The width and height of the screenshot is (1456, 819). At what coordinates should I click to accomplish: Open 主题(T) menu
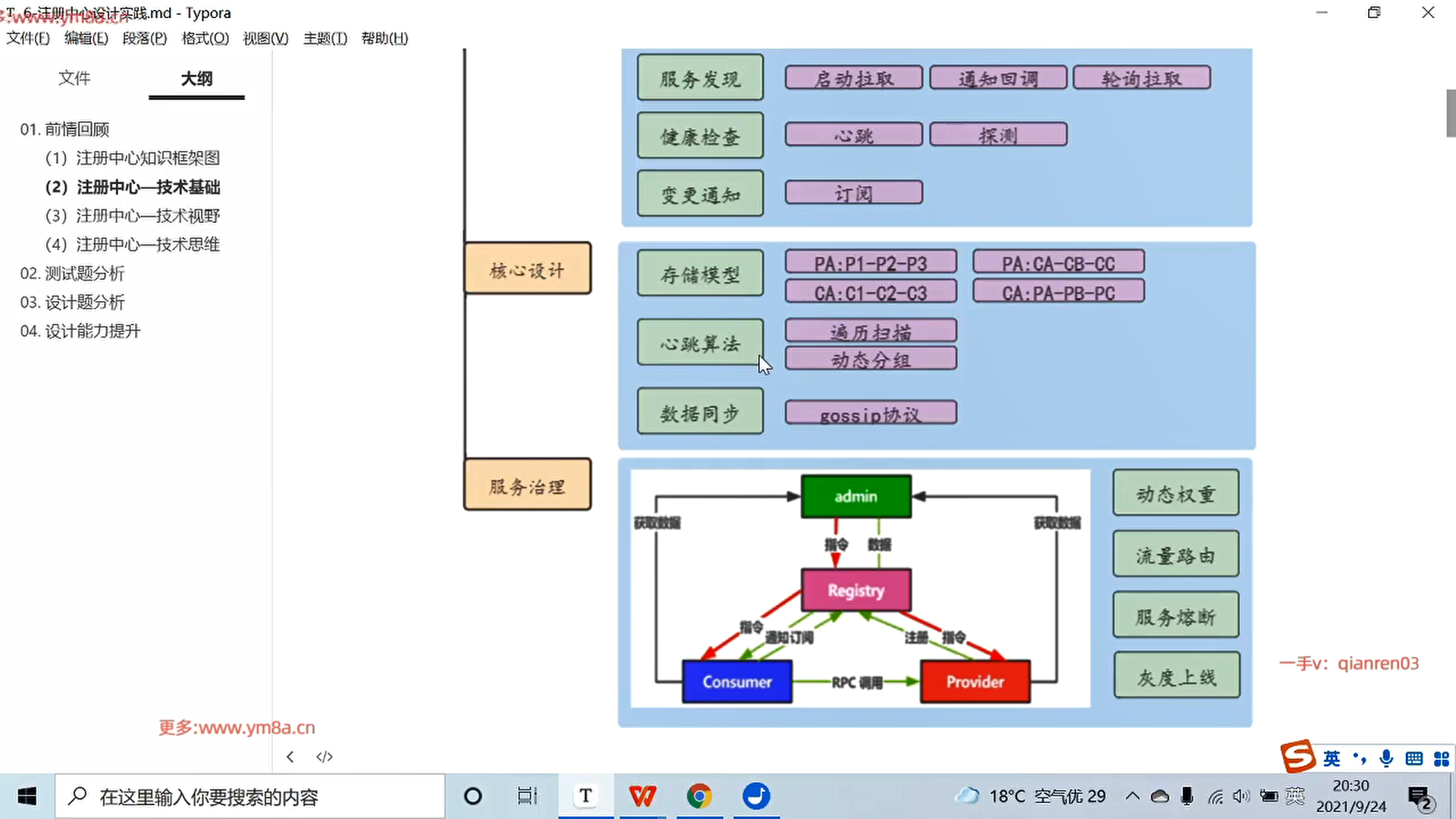[x=325, y=38]
